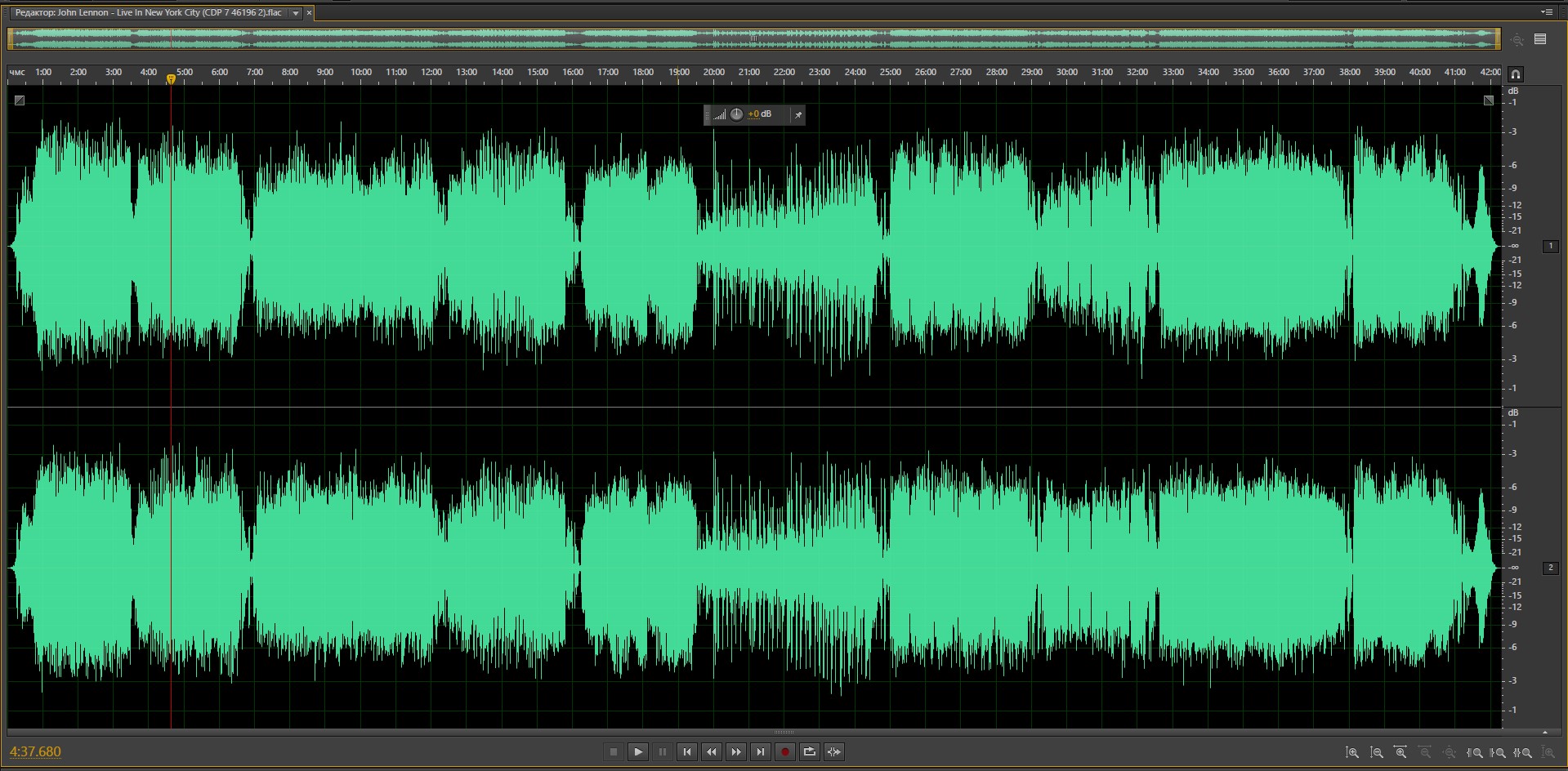Toggle snapping with the magnet icon
This screenshot has width=1568, height=771.
click(1515, 74)
